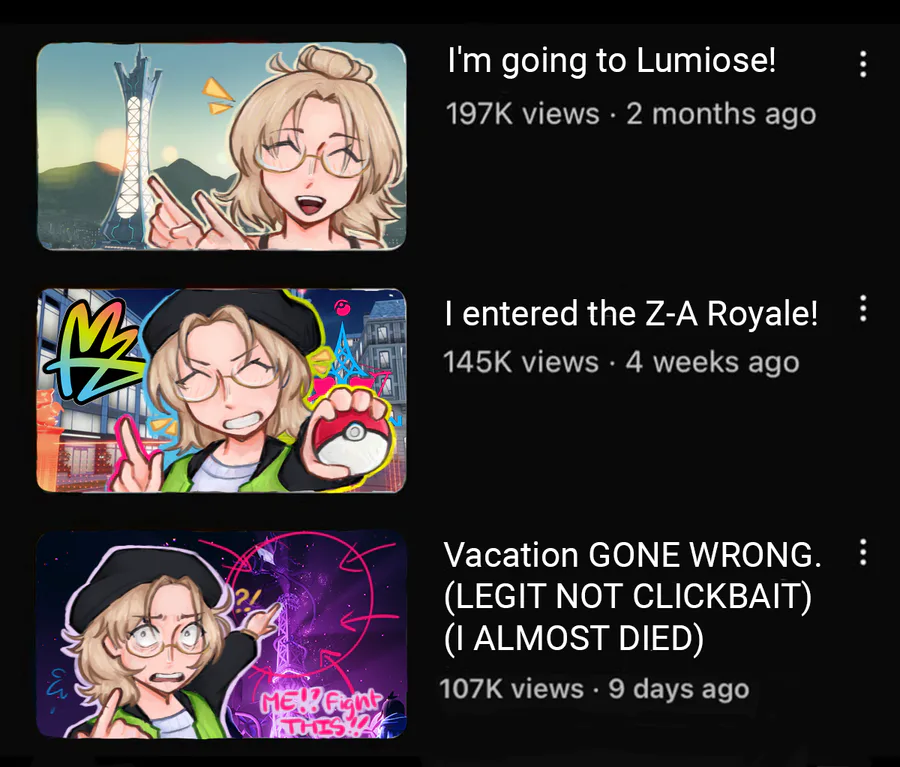Click the title "I entered the Z-A Royale!"
This screenshot has width=900, height=767.
pos(631,313)
